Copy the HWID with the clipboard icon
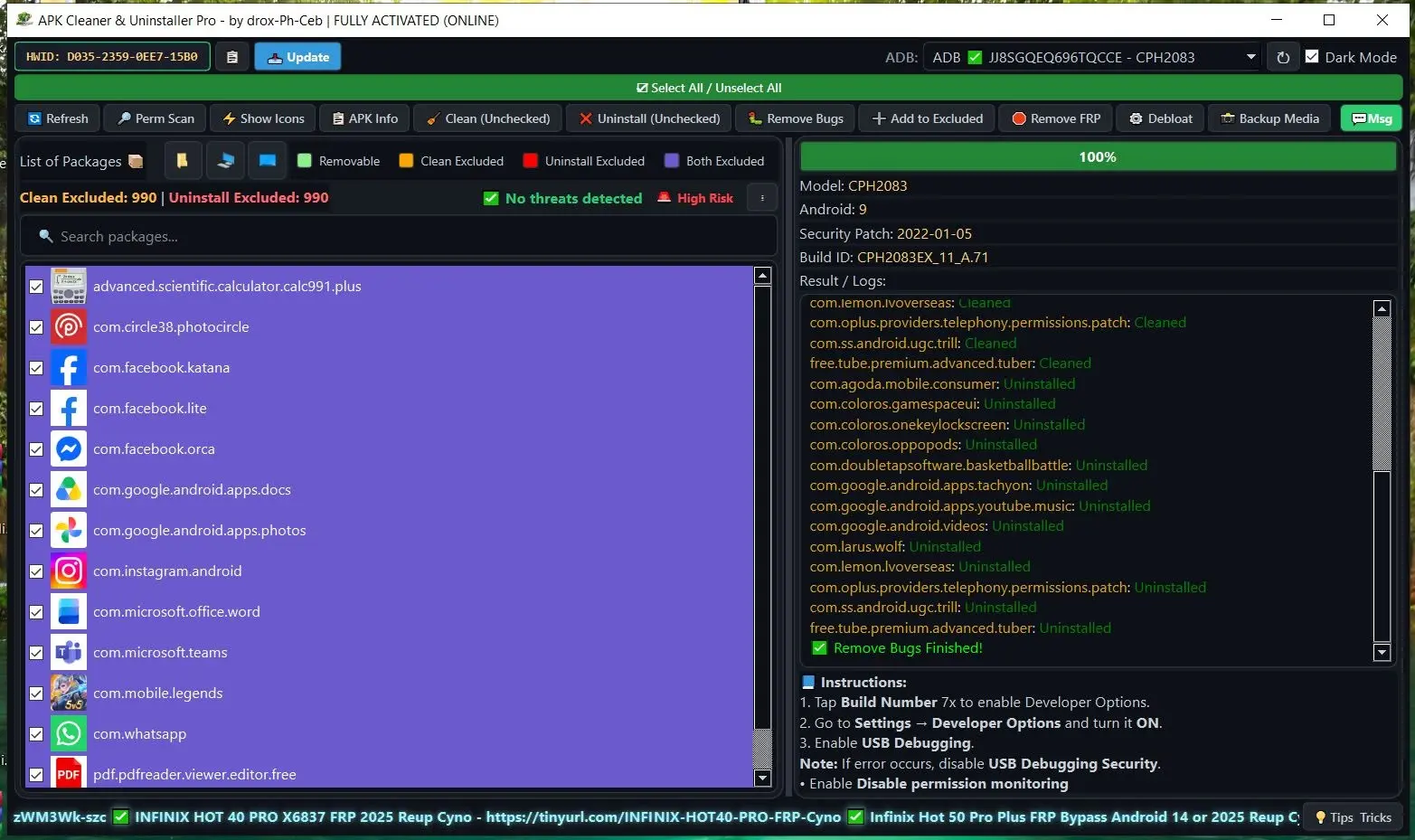Screen dimensions: 1415x840 tap(232, 57)
